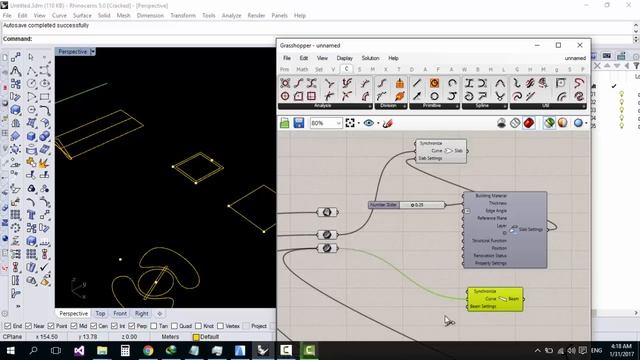
Task: Open Visual Studio from the taskbar
Action: tap(79, 350)
